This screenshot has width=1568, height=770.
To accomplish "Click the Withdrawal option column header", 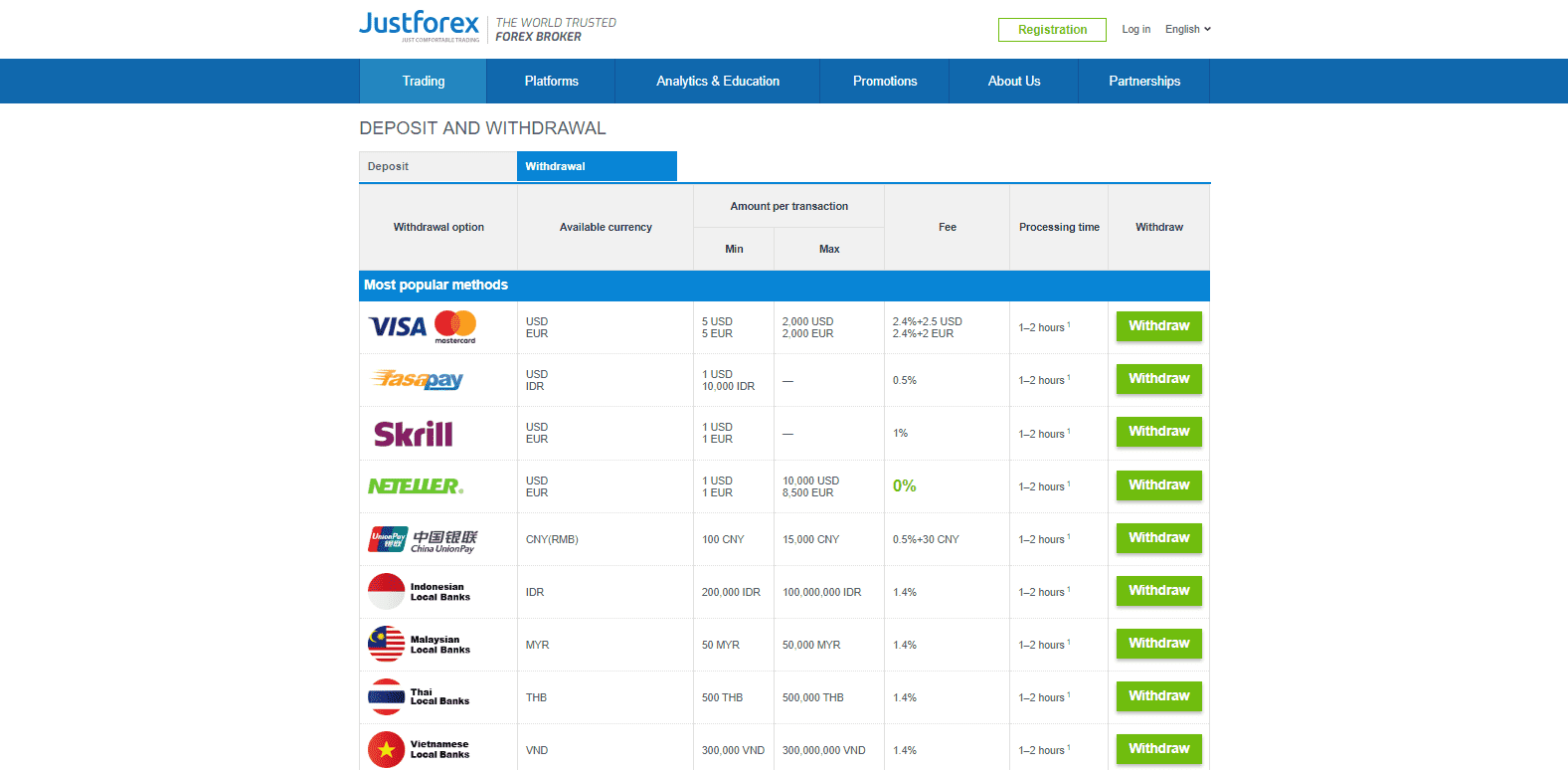I will pos(438,228).
